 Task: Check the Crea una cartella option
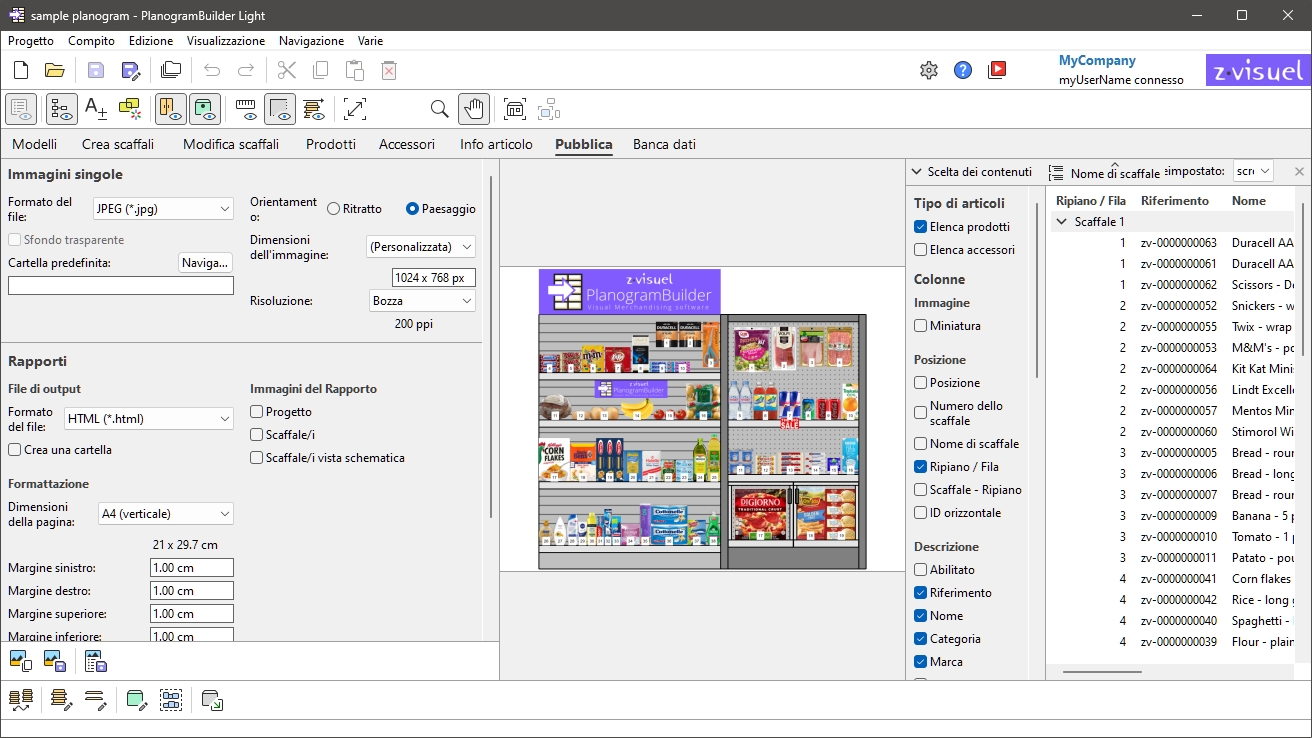[15, 450]
